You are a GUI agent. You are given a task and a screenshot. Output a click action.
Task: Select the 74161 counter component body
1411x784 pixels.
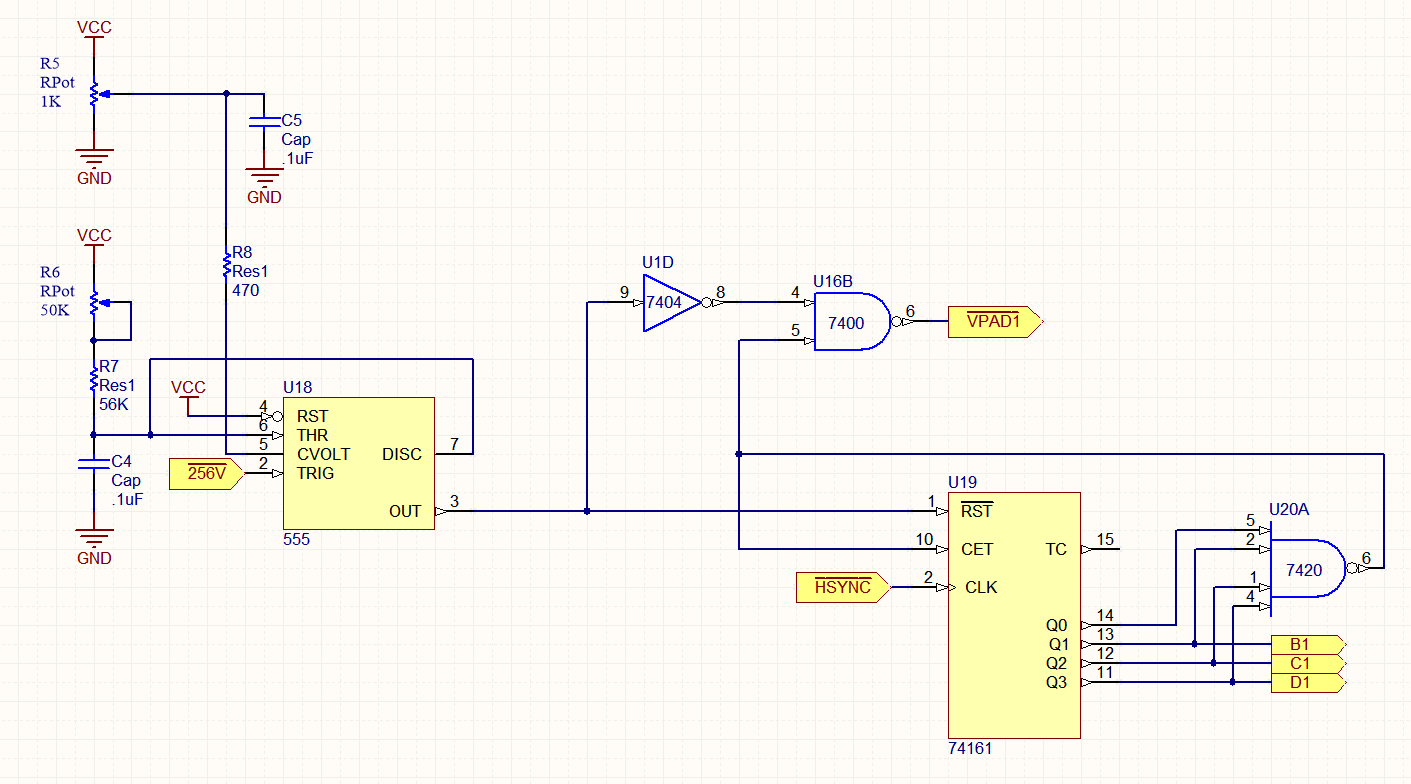(x=1014, y=615)
